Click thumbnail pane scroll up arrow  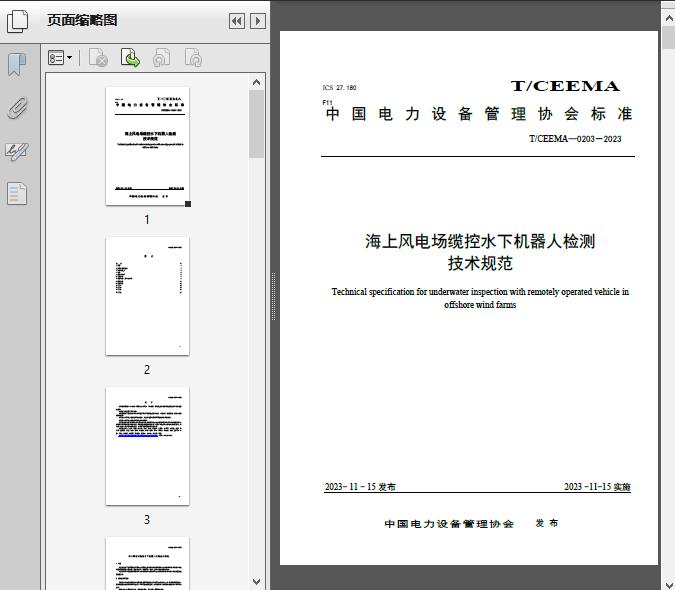tap(257, 82)
